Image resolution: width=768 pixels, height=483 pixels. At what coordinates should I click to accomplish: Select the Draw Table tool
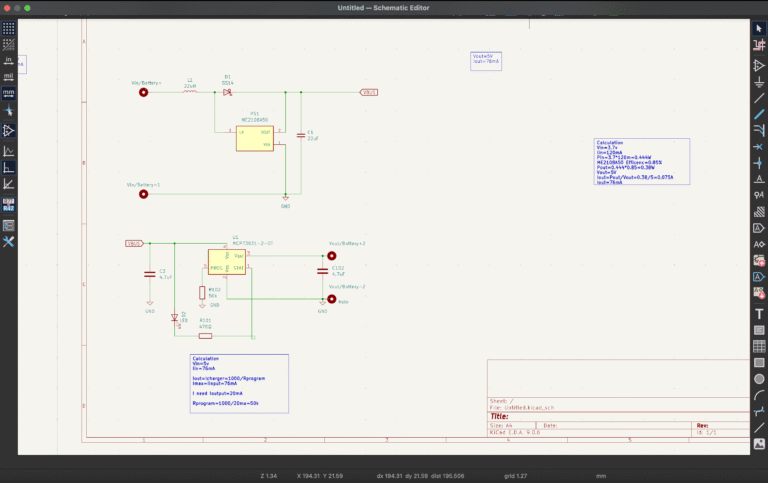coord(759,346)
